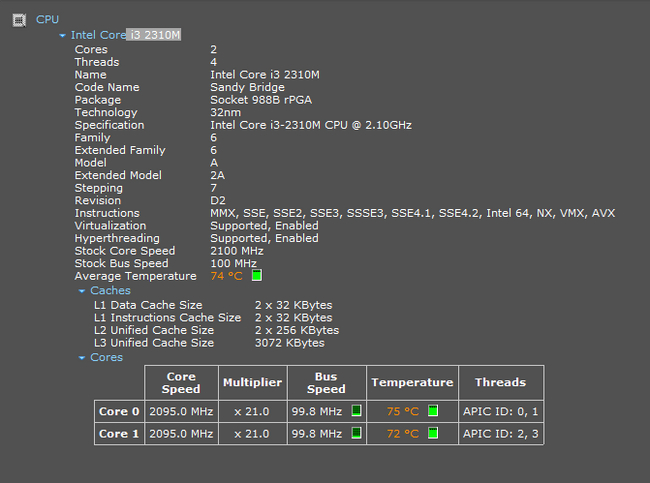Click the Multiplier column header
Screen dimensions: 650x483
tap(252, 382)
